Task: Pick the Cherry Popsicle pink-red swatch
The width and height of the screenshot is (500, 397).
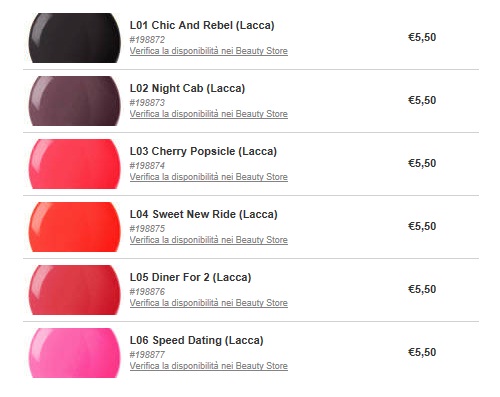Action: pyautogui.click(x=74, y=164)
